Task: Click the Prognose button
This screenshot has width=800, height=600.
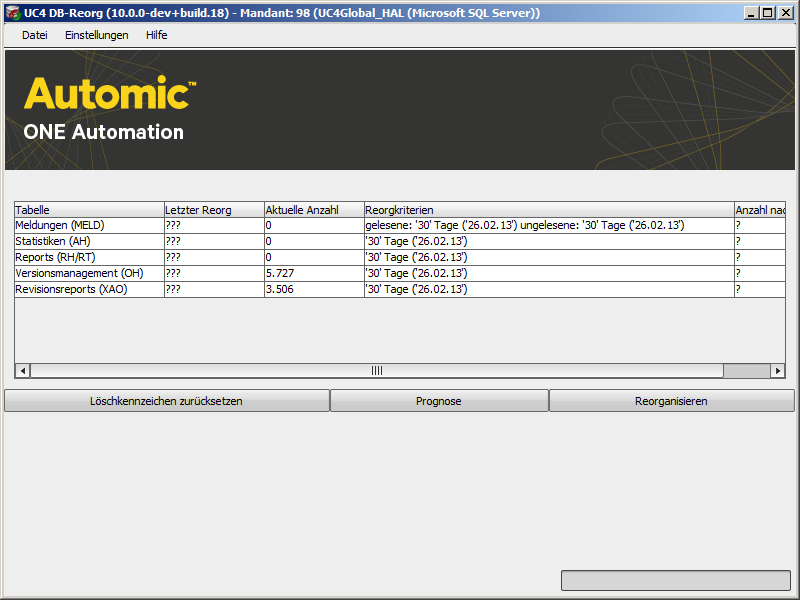Action: [438, 401]
